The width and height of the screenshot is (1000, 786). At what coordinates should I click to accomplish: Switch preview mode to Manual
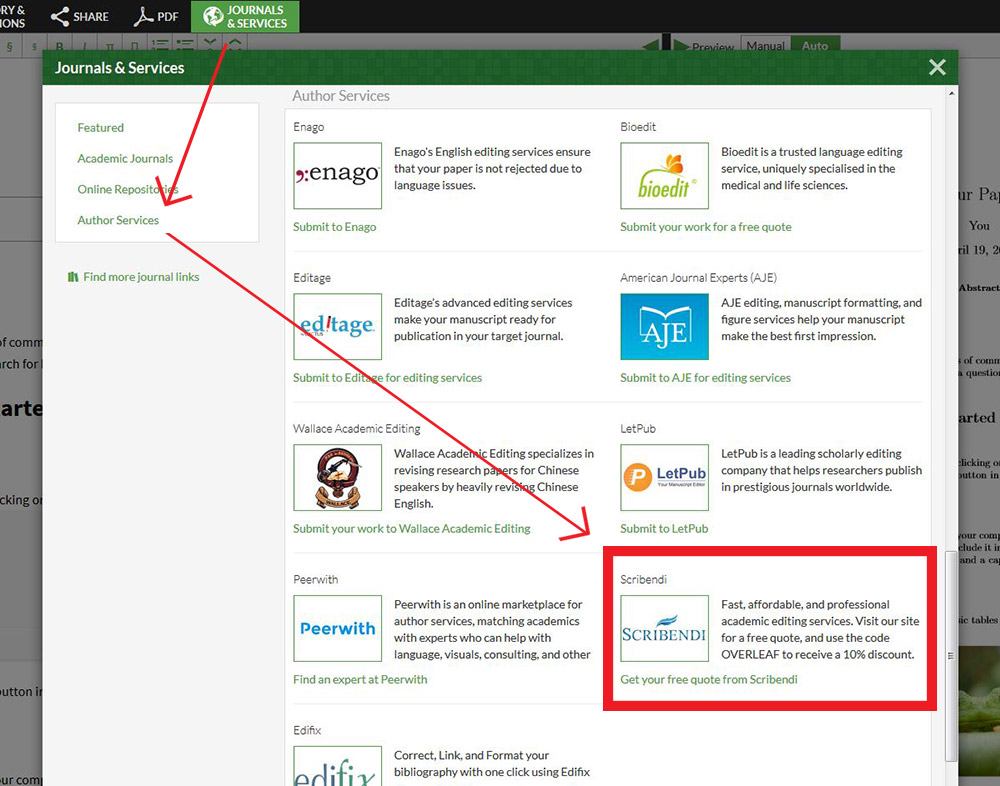[x=765, y=45]
